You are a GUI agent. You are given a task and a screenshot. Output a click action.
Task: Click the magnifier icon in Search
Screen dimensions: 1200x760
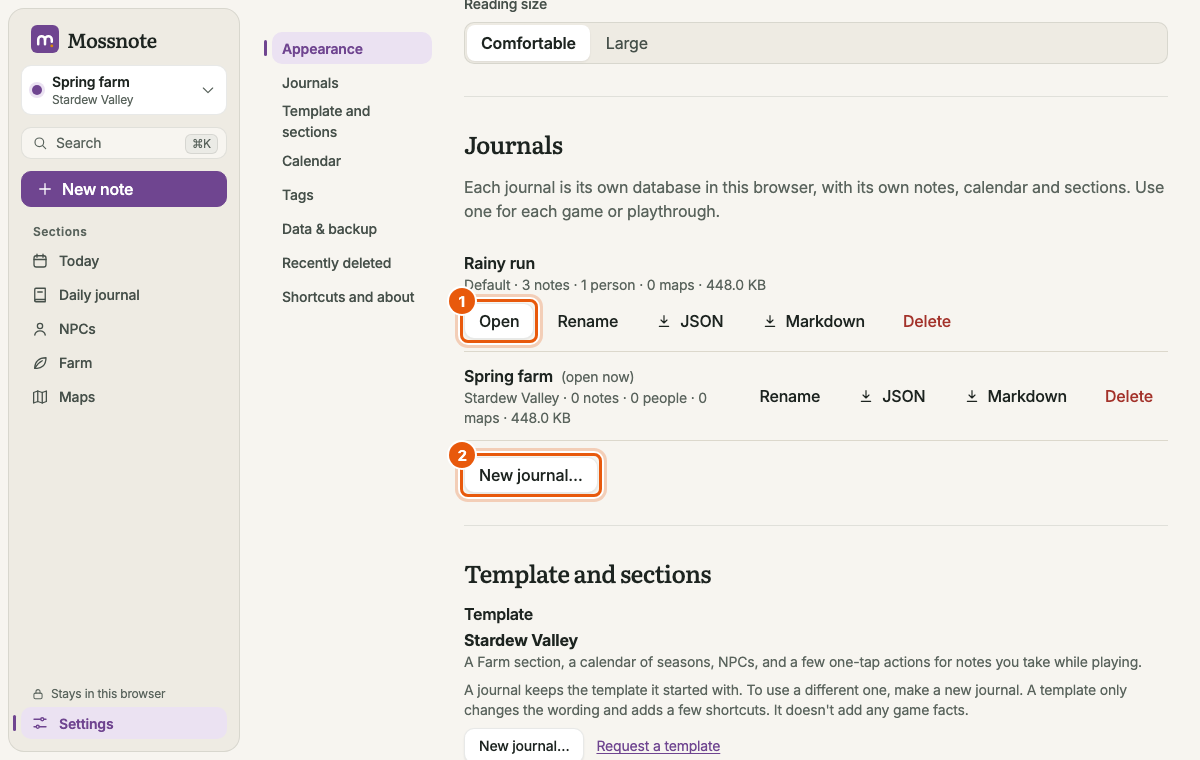(41, 143)
